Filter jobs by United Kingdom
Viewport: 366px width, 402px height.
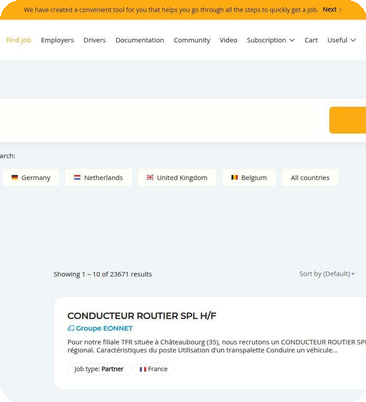coord(177,177)
